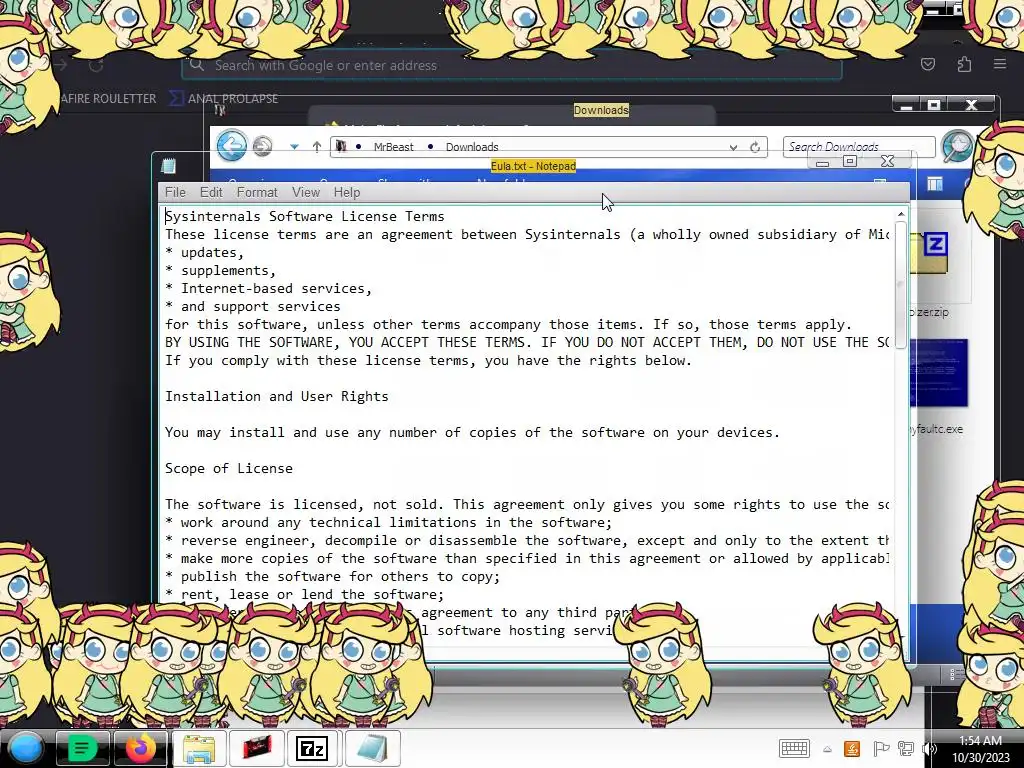Image resolution: width=1024 pixels, height=768 pixels.
Task: Open recent locations dropdown in Explorer
Action: (295, 147)
